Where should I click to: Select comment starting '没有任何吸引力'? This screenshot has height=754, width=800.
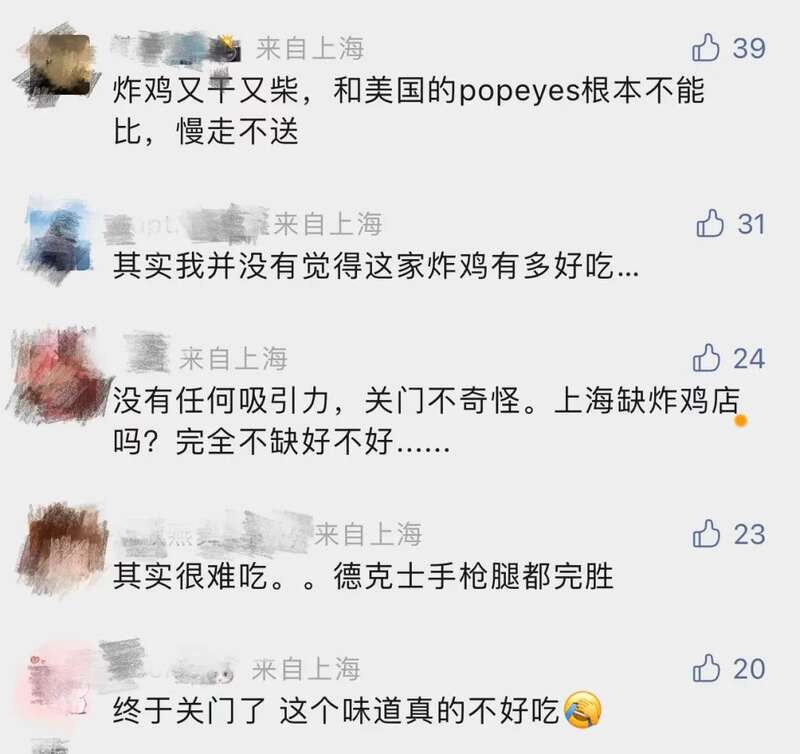(x=426, y=421)
